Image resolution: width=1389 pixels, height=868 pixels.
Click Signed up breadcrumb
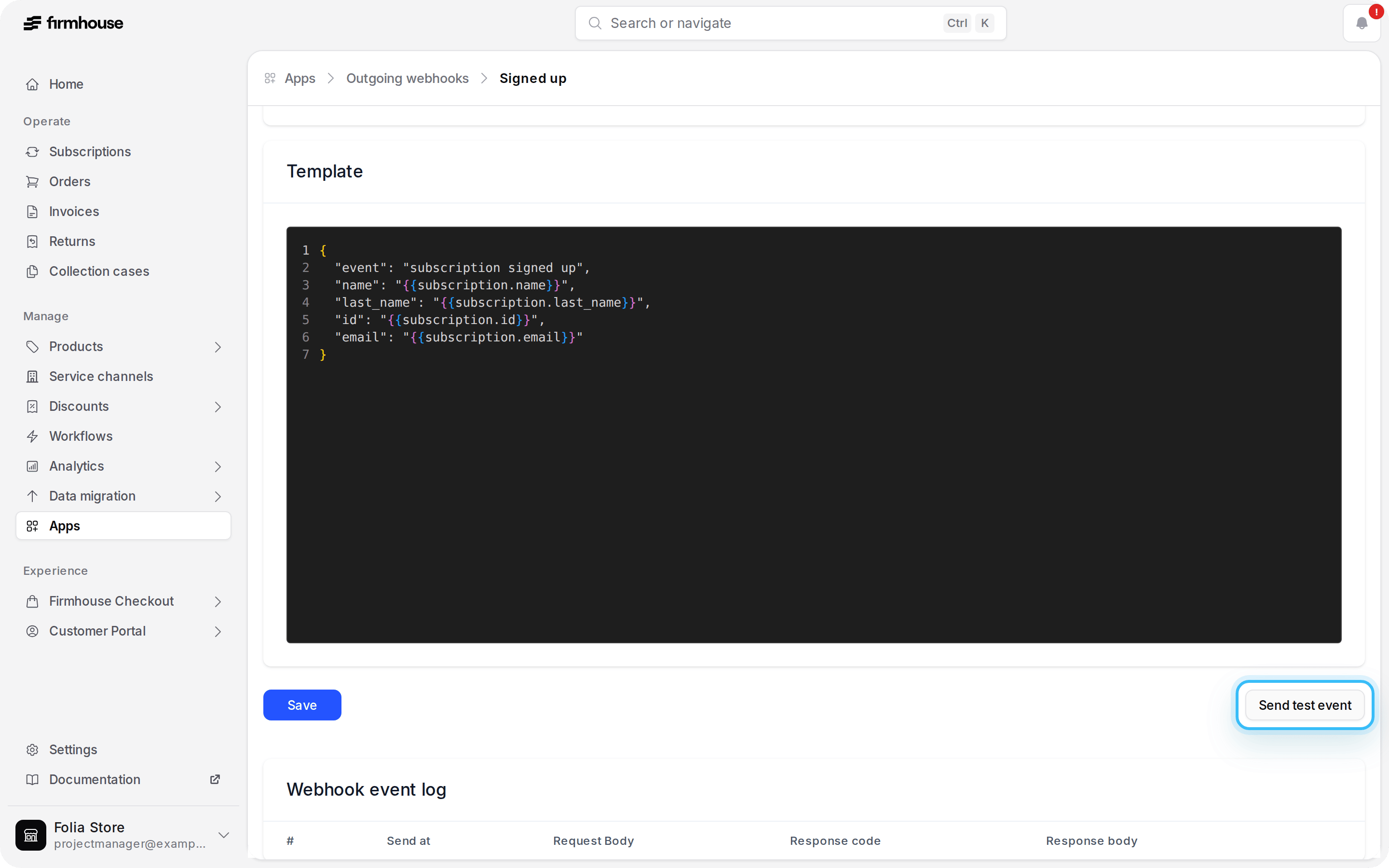(532, 79)
